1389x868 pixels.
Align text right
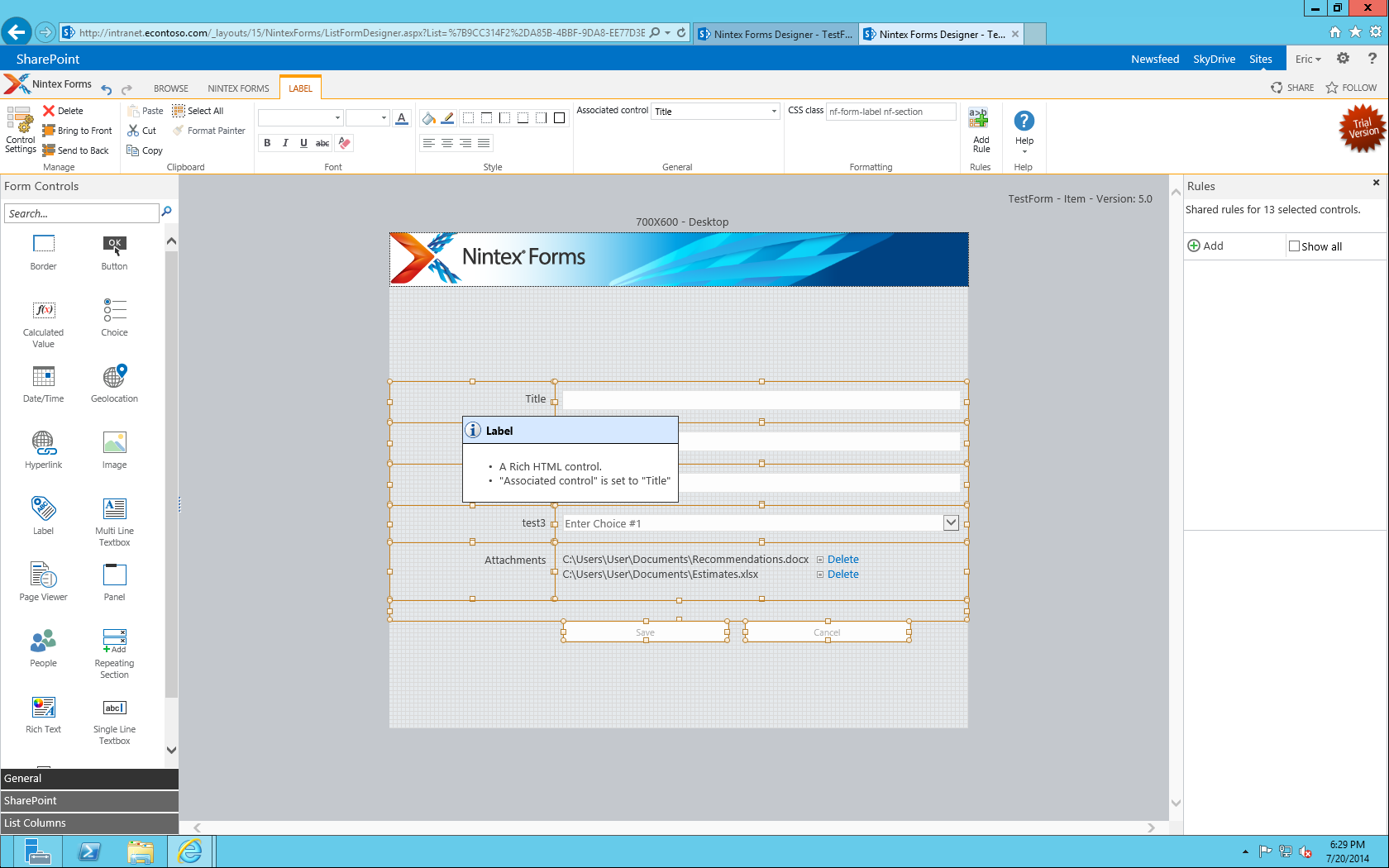[x=465, y=143]
